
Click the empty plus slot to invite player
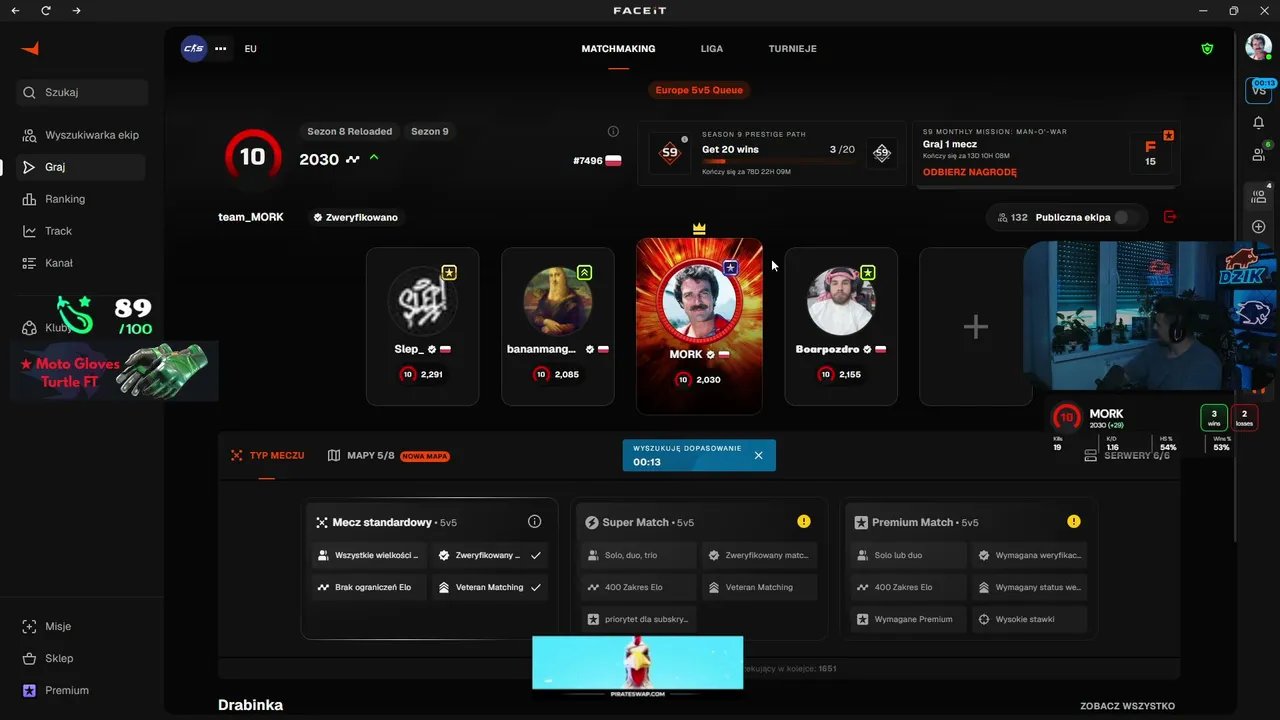(x=976, y=327)
